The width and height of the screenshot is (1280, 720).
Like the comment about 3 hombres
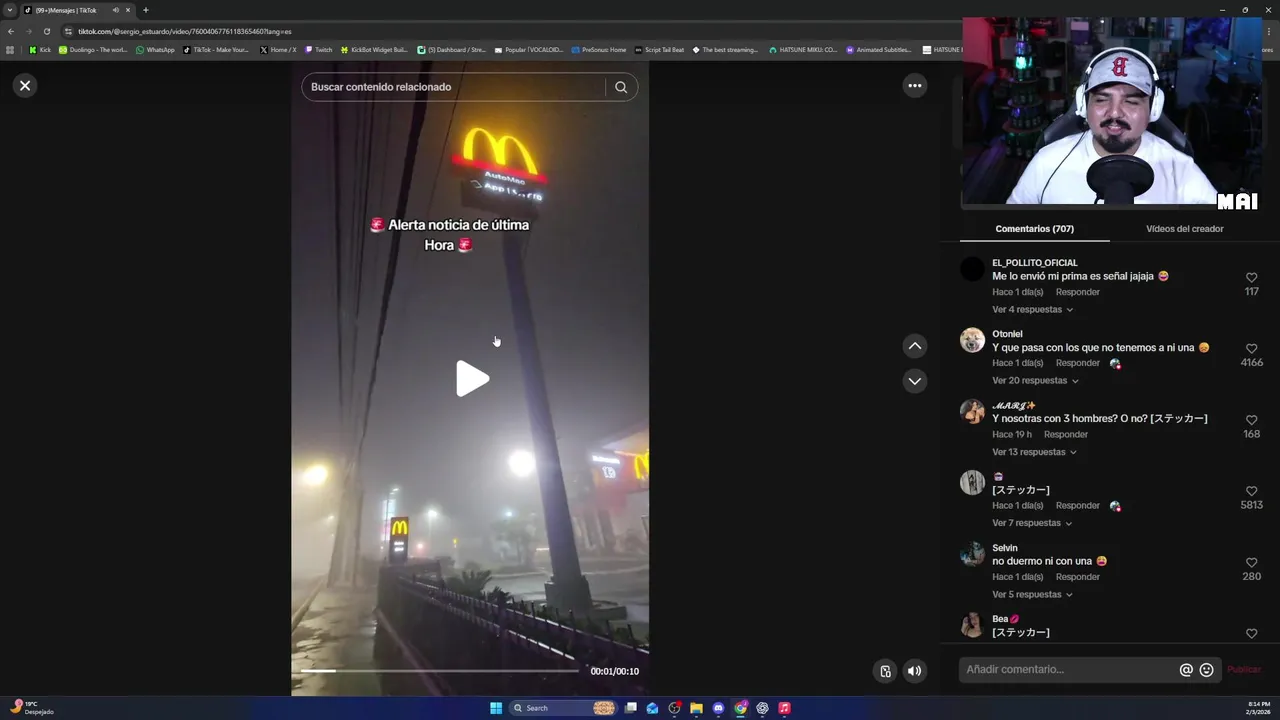tap(1251, 420)
